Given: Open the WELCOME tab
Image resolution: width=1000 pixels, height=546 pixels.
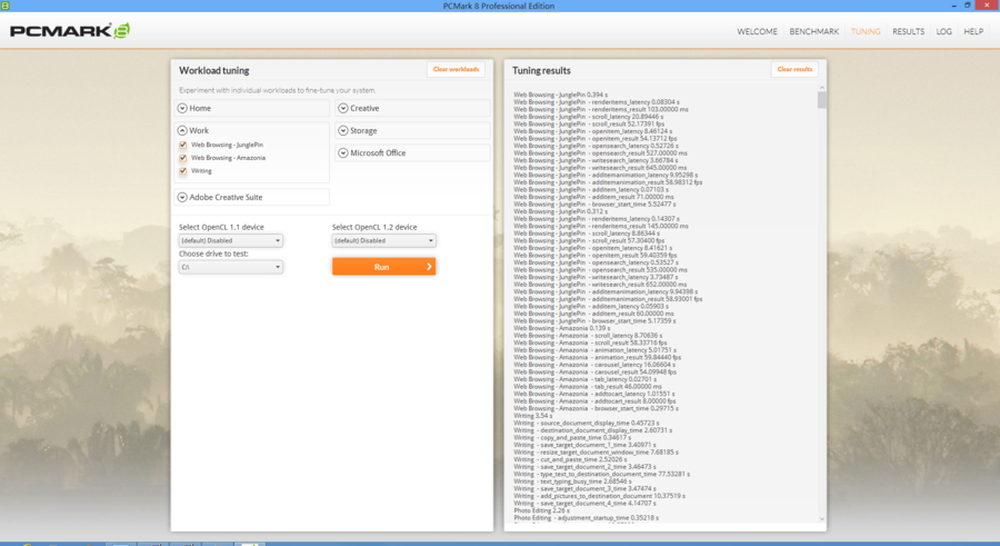Looking at the screenshot, I should click(757, 31).
